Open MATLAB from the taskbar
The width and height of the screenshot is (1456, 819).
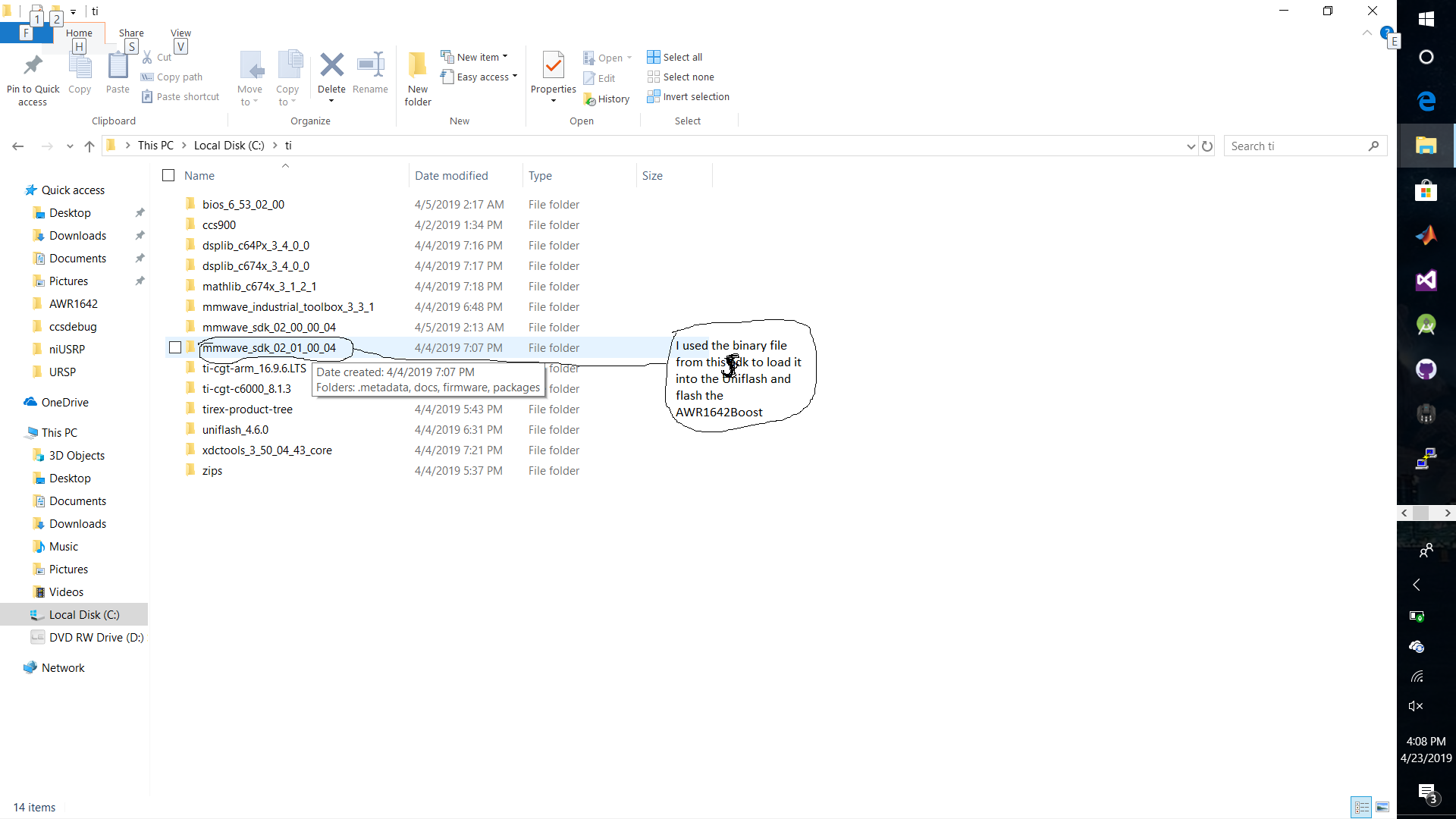1426,235
